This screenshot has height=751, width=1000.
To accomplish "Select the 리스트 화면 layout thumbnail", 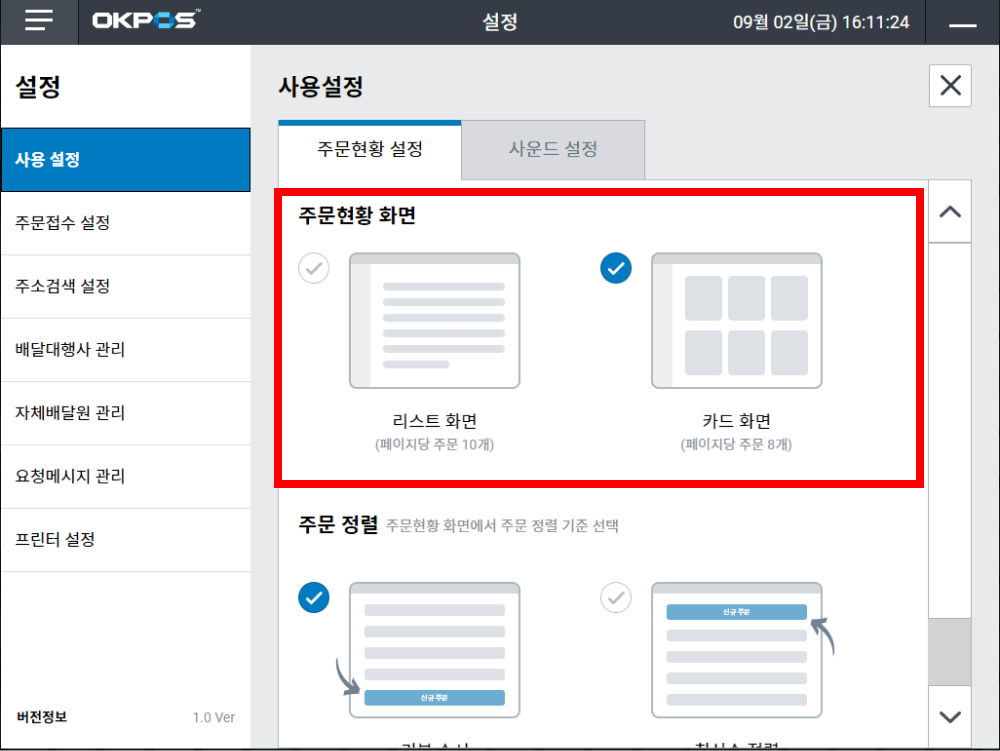I will (434, 320).
